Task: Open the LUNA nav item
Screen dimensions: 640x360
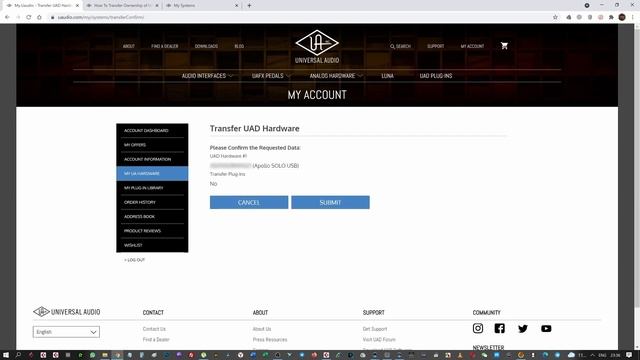Action: [x=387, y=76]
